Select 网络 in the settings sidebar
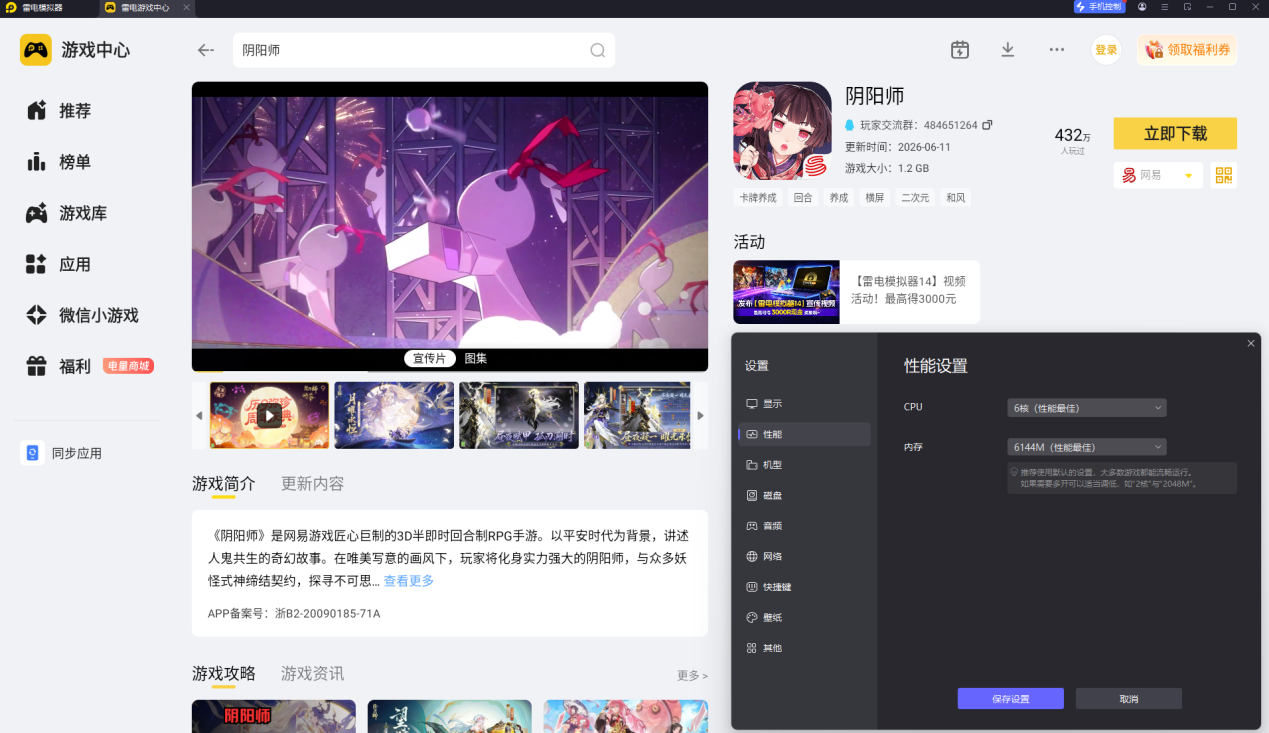The image size is (1269, 733). 804,556
